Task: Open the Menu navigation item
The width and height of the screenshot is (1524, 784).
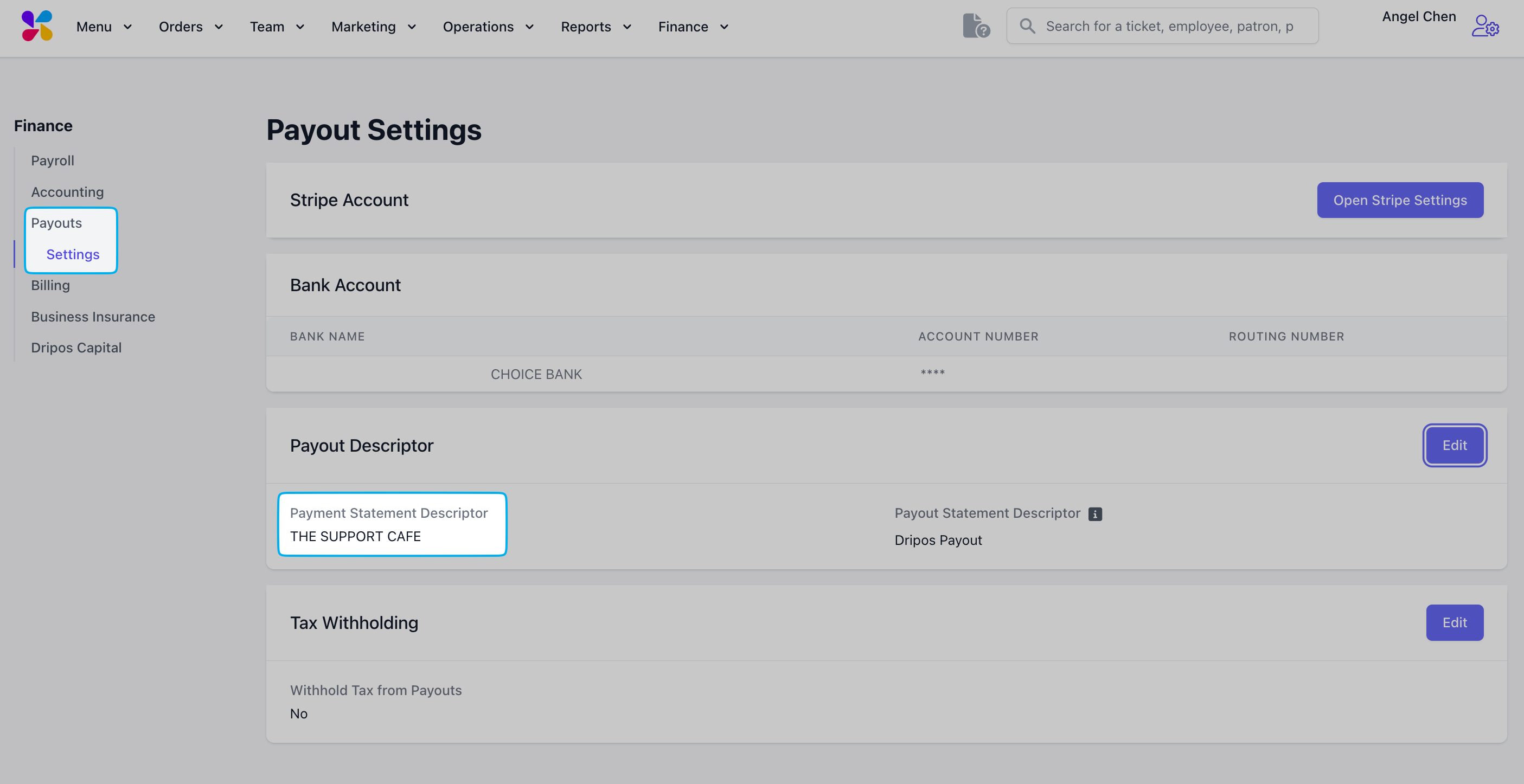Action: [x=94, y=27]
